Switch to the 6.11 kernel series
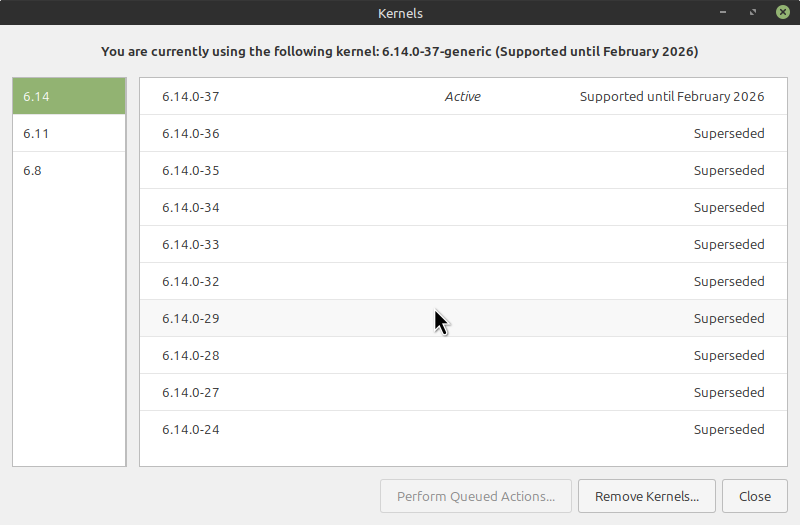 [68, 133]
